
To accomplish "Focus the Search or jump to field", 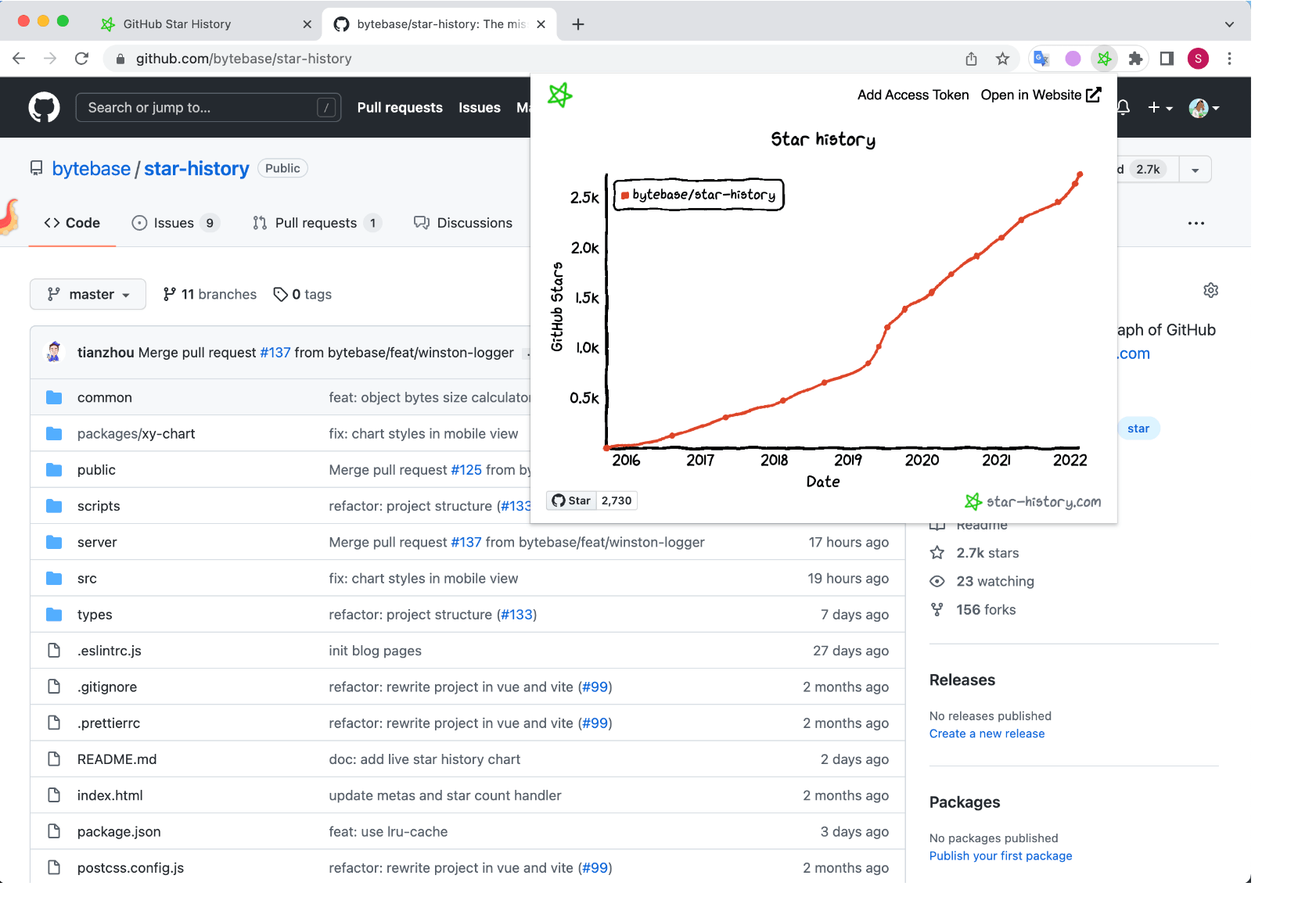I will 208,107.
